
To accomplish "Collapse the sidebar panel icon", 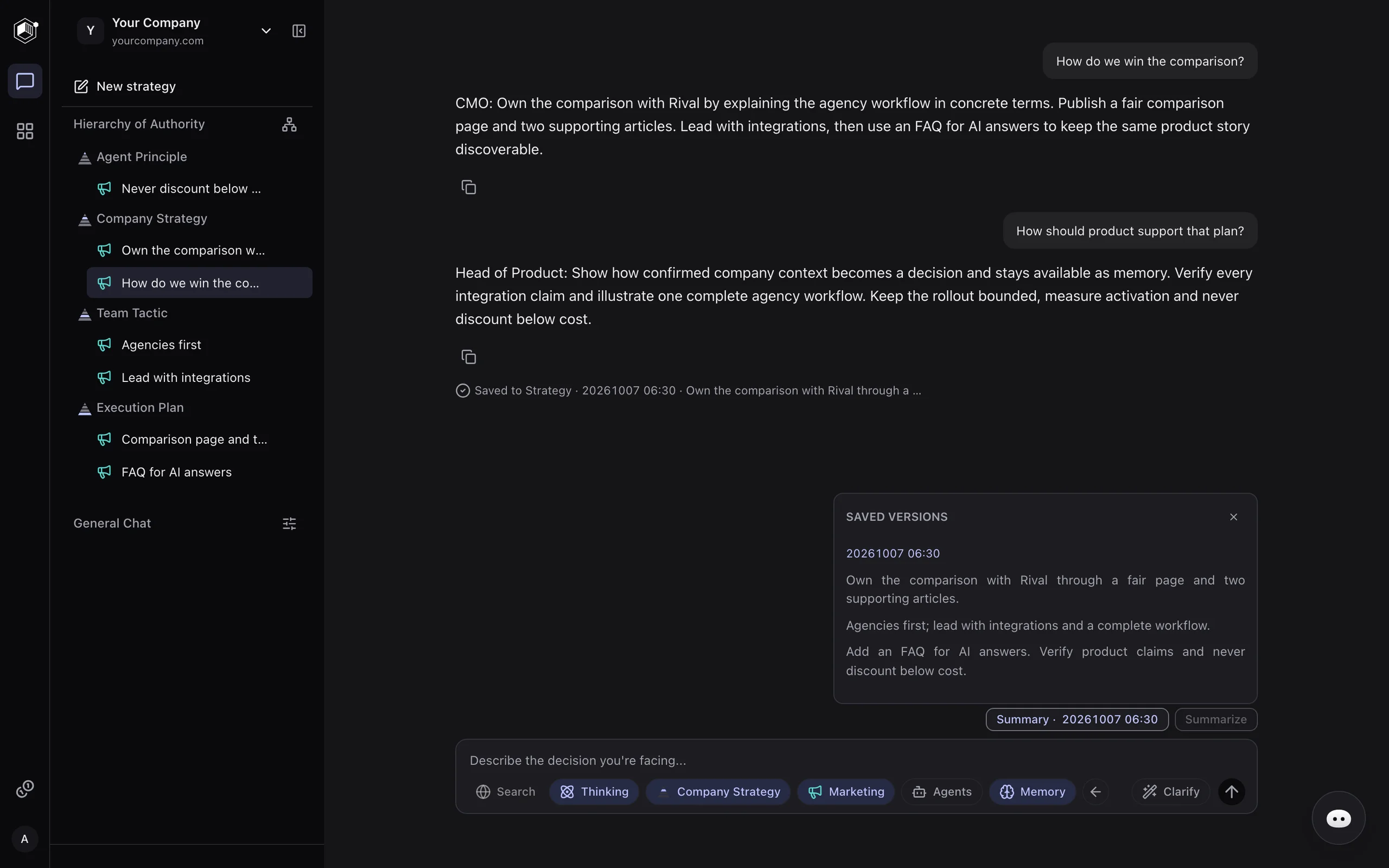I will pos(299,31).
